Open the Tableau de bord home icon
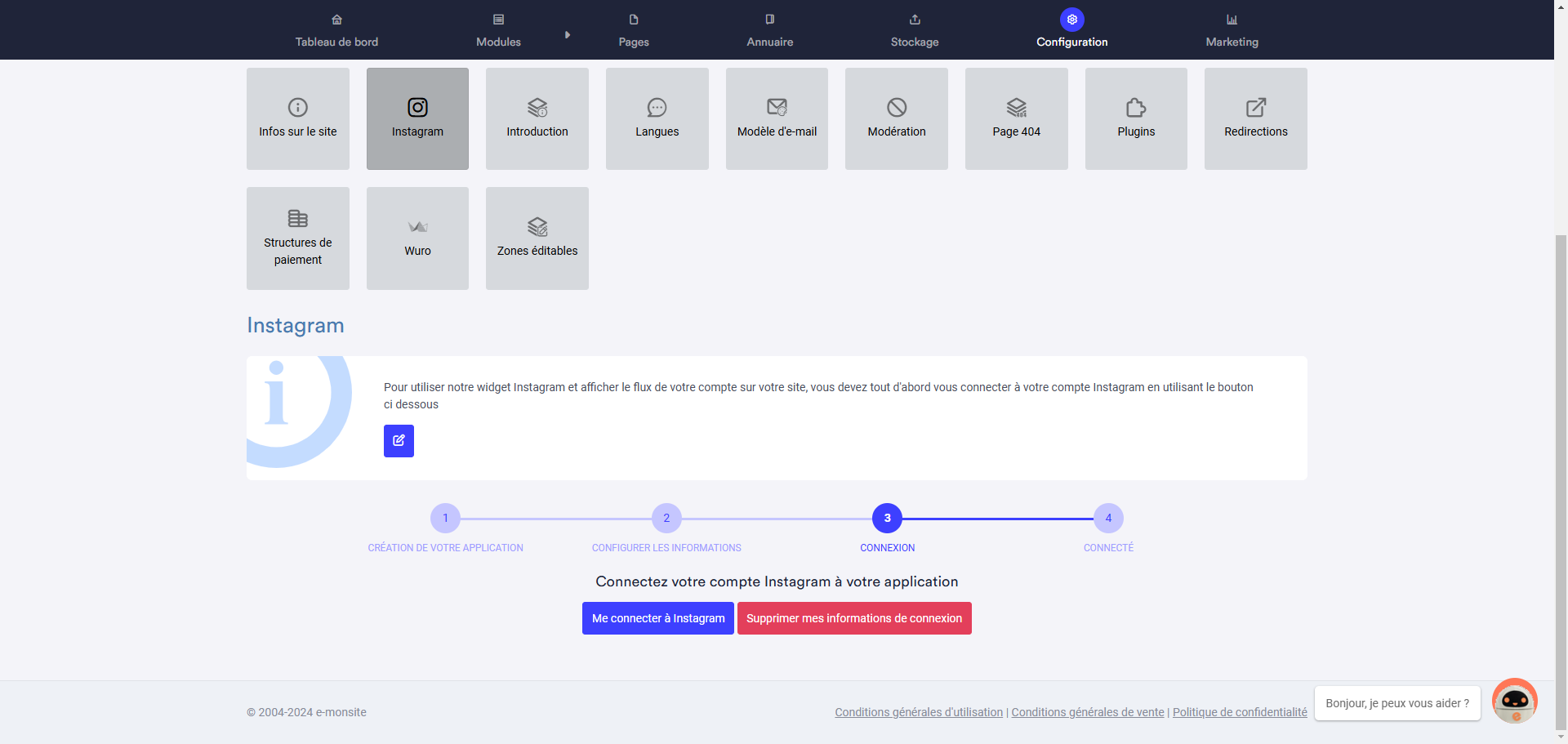Image resolution: width=1568 pixels, height=744 pixels. pos(336,20)
